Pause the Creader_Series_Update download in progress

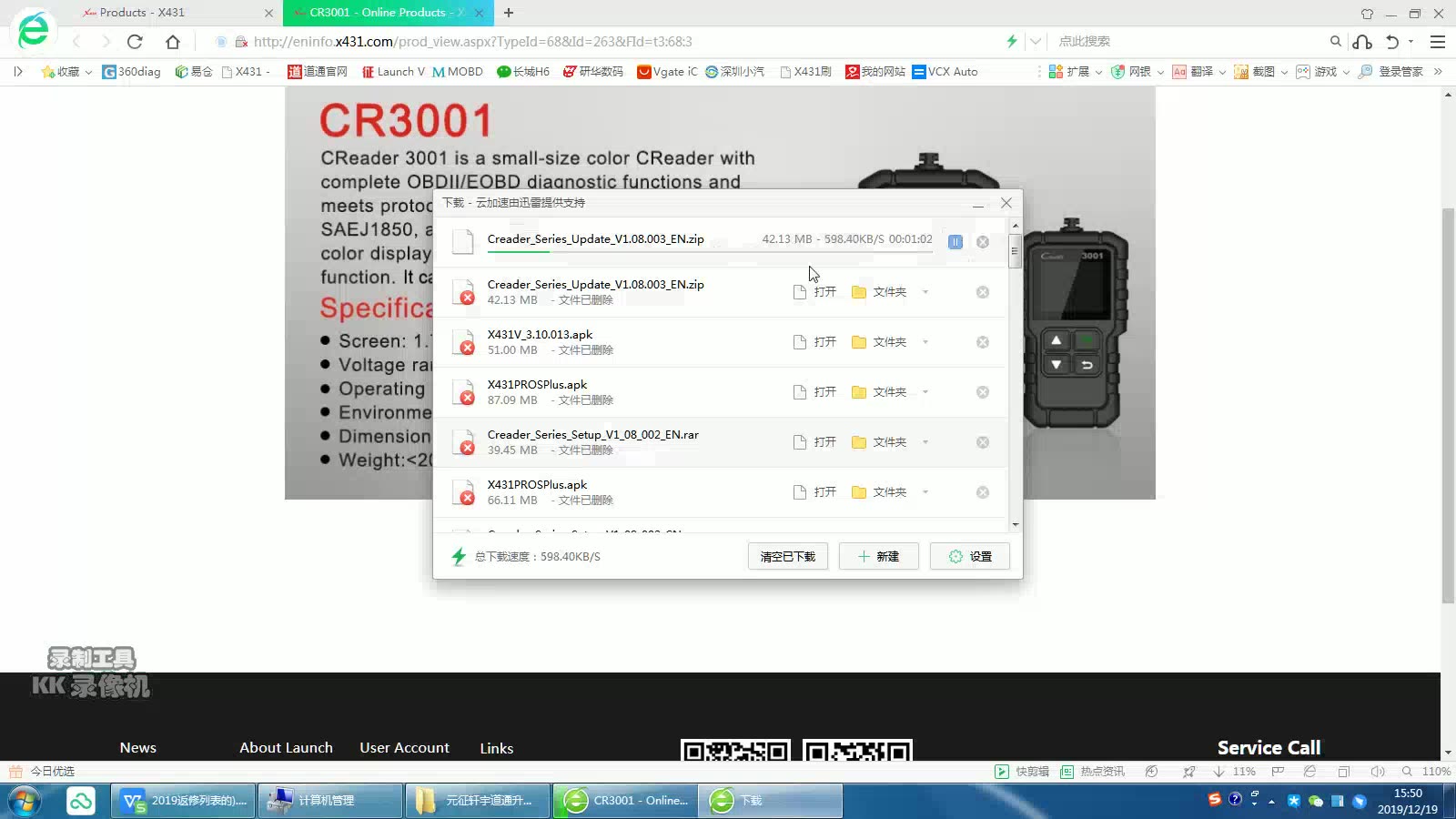click(x=955, y=242)
